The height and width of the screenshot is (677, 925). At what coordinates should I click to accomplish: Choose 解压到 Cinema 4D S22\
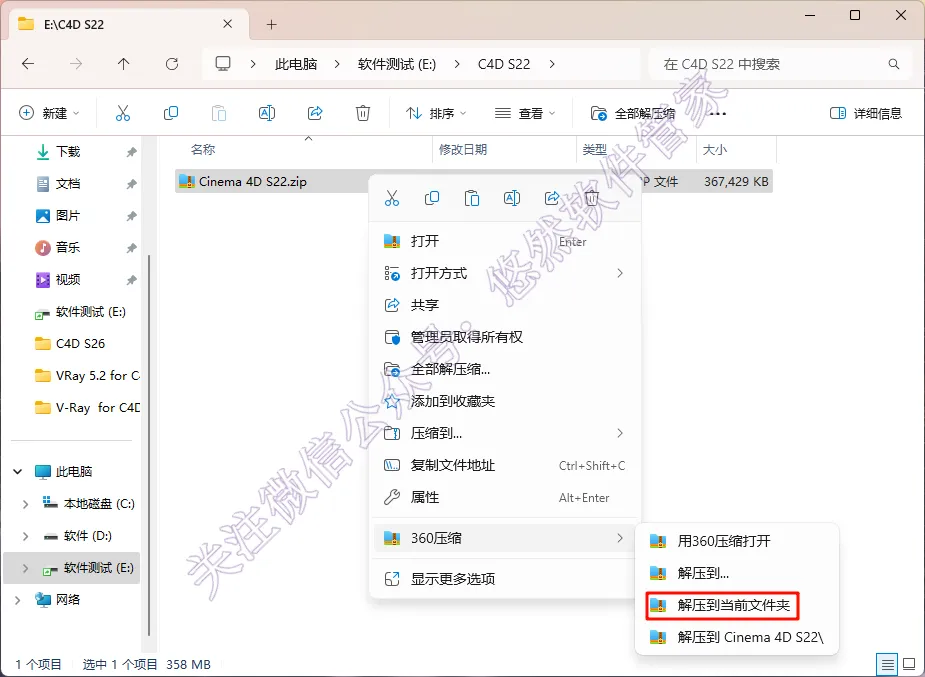click(737, 637)
